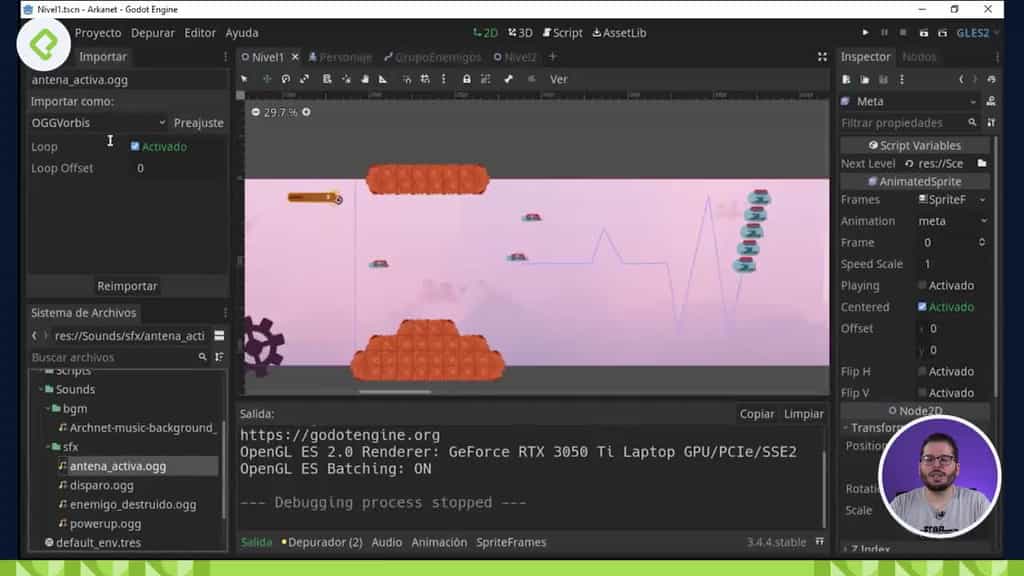Viewport: 1024px width, 576px height.
Task: Toggle split mode in file system panel
Action: [x=219, y=336]
